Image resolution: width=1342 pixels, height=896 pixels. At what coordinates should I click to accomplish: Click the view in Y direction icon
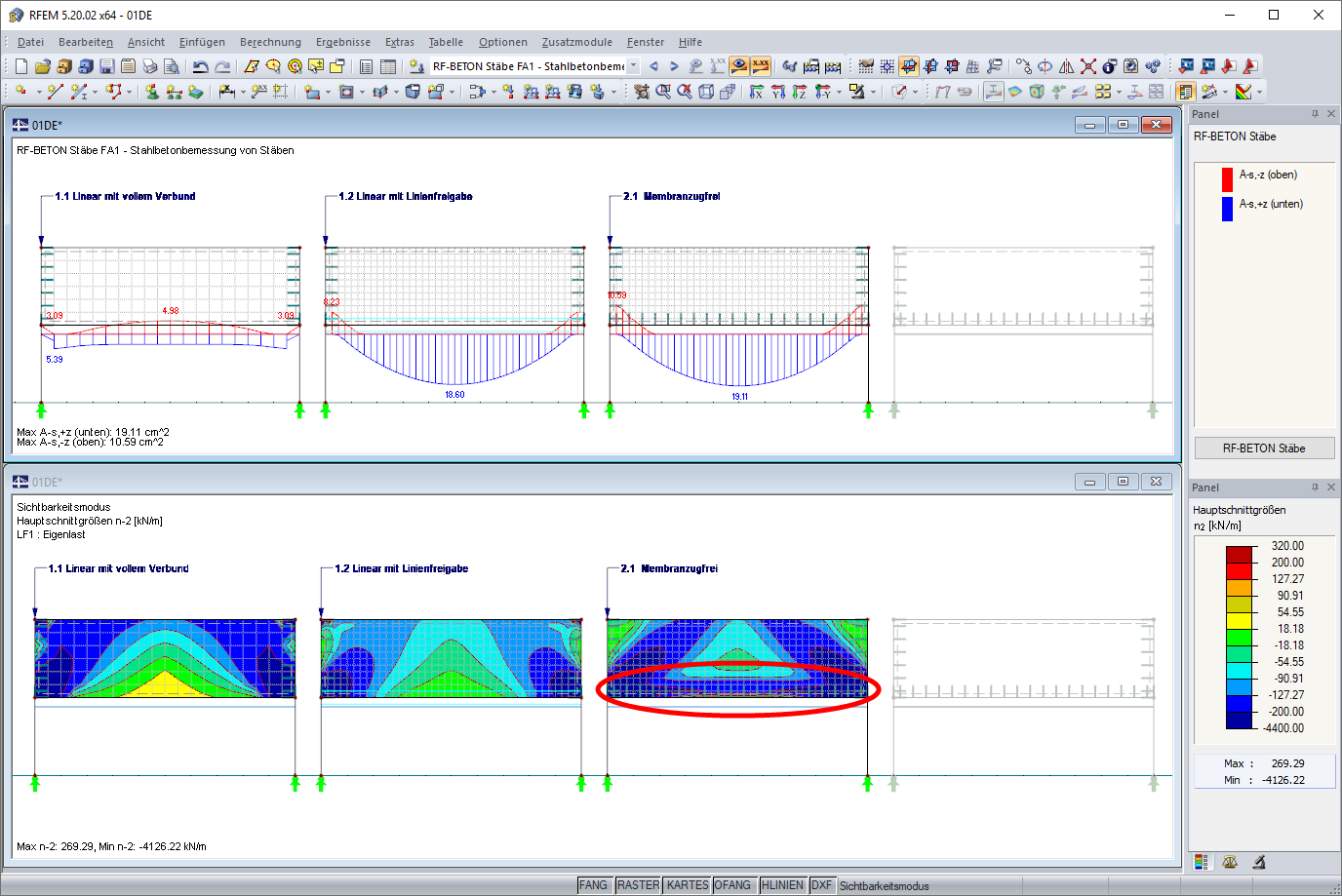click(778, 92)
